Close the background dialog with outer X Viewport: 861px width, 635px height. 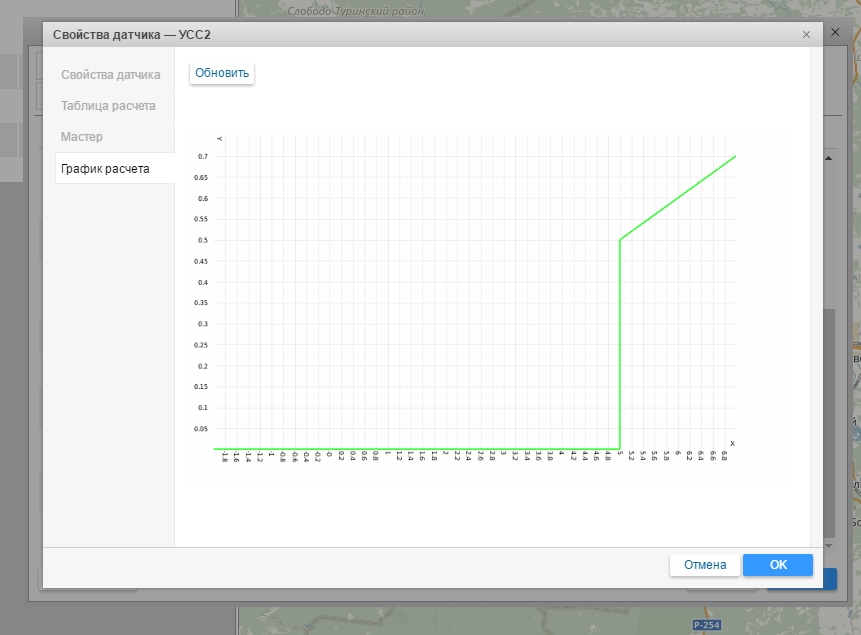click(835, 33)
